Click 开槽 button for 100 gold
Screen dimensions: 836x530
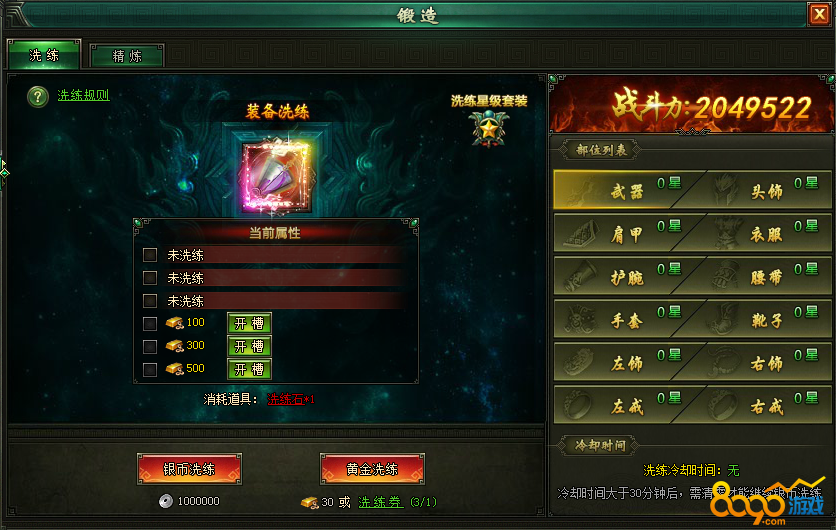250,323
